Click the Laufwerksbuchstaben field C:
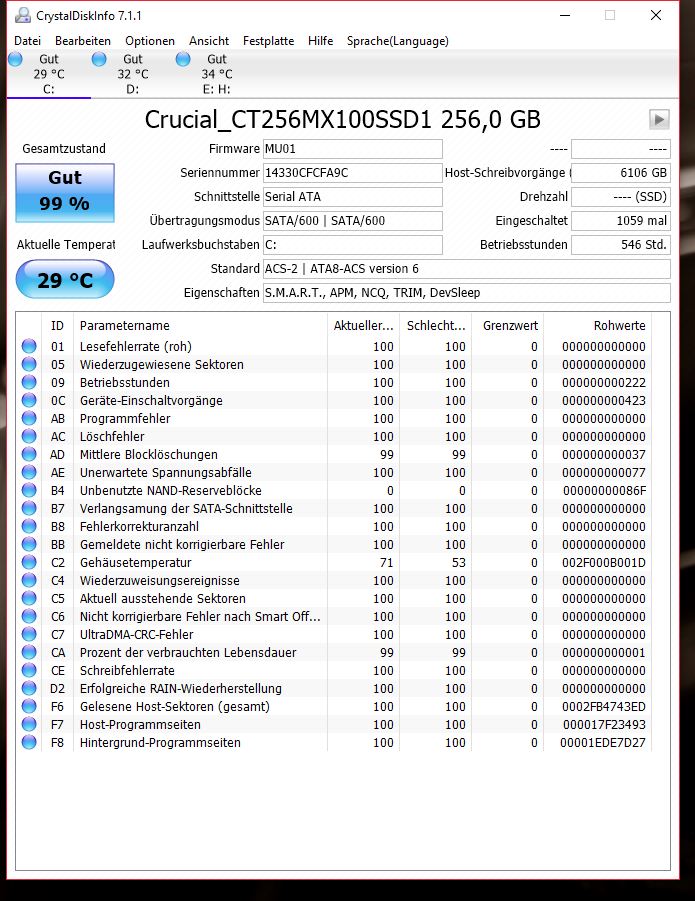Screen dimensions: 695x901 (x=353, y=245)
